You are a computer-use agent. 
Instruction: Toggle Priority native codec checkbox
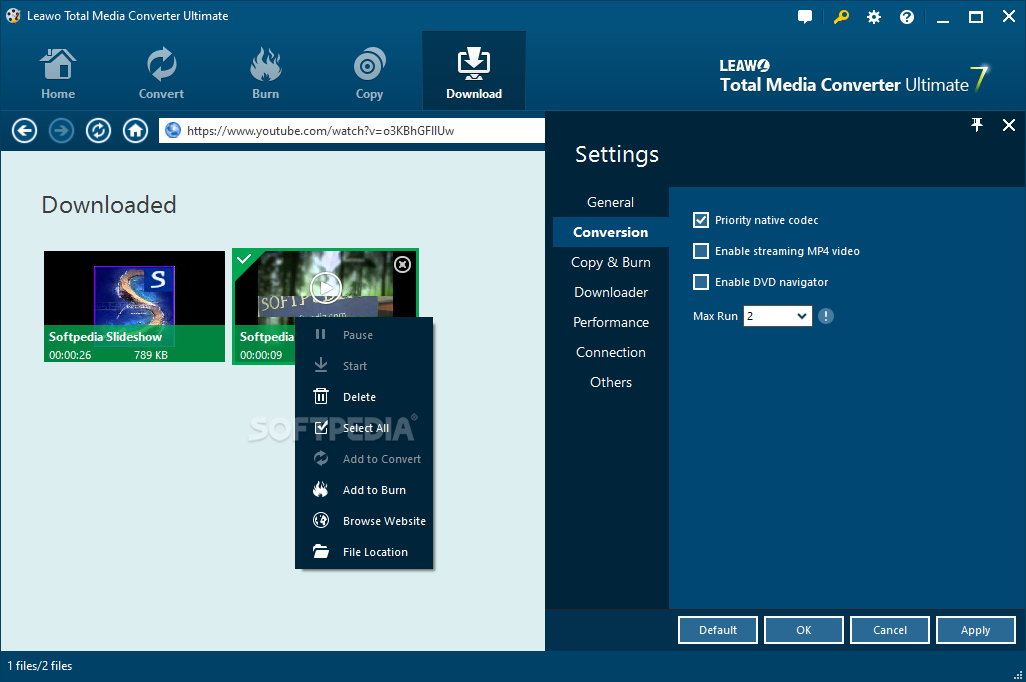click(x=701, y=220)
